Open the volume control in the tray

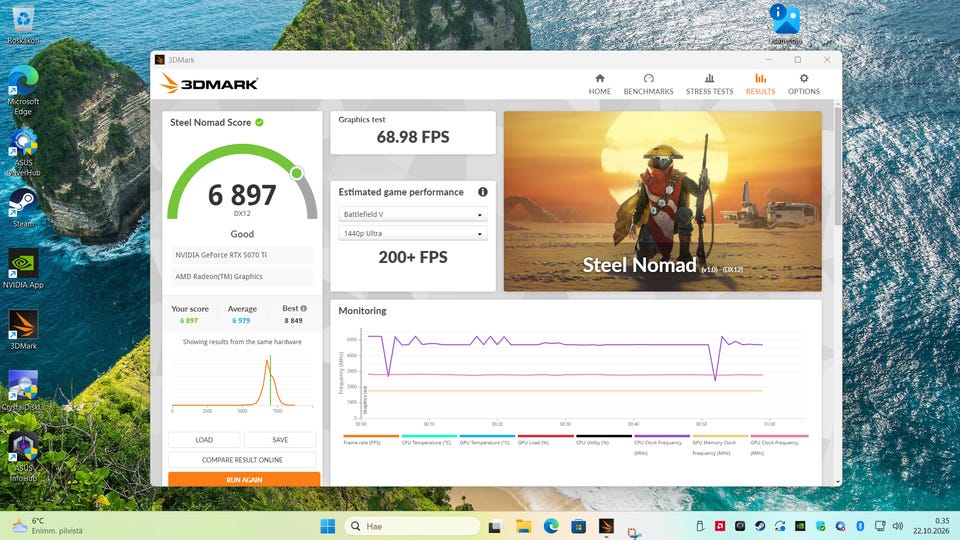898,526
